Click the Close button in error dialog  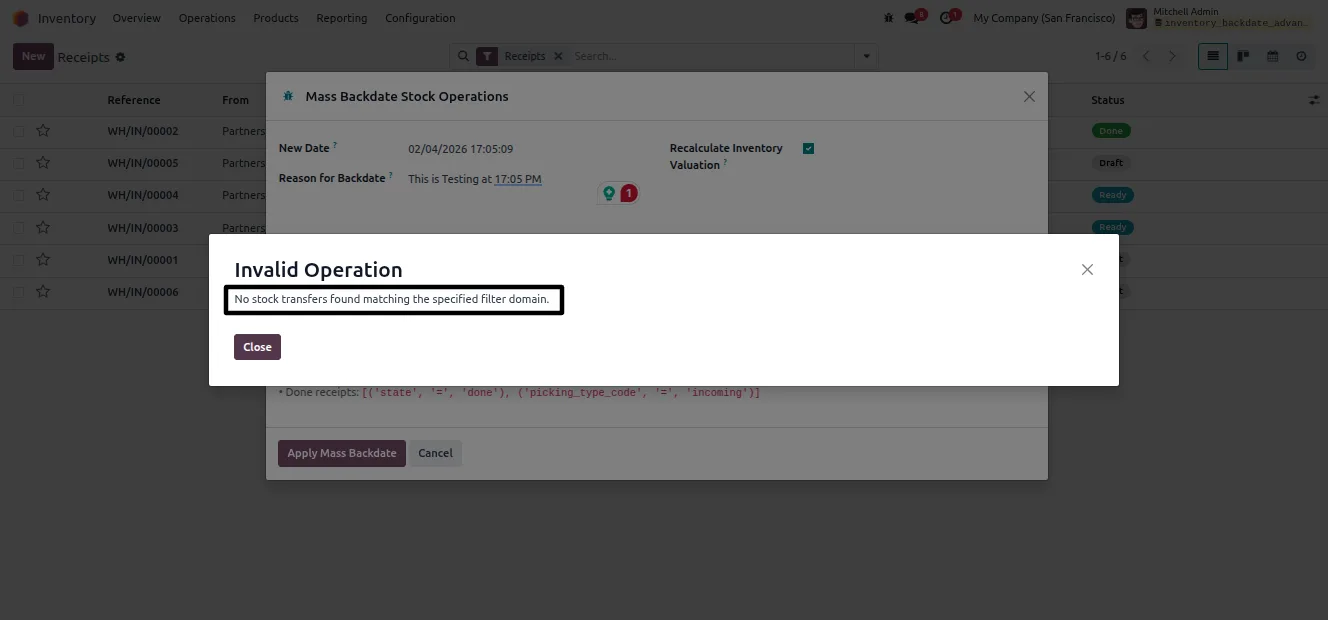tap(257, 347)
